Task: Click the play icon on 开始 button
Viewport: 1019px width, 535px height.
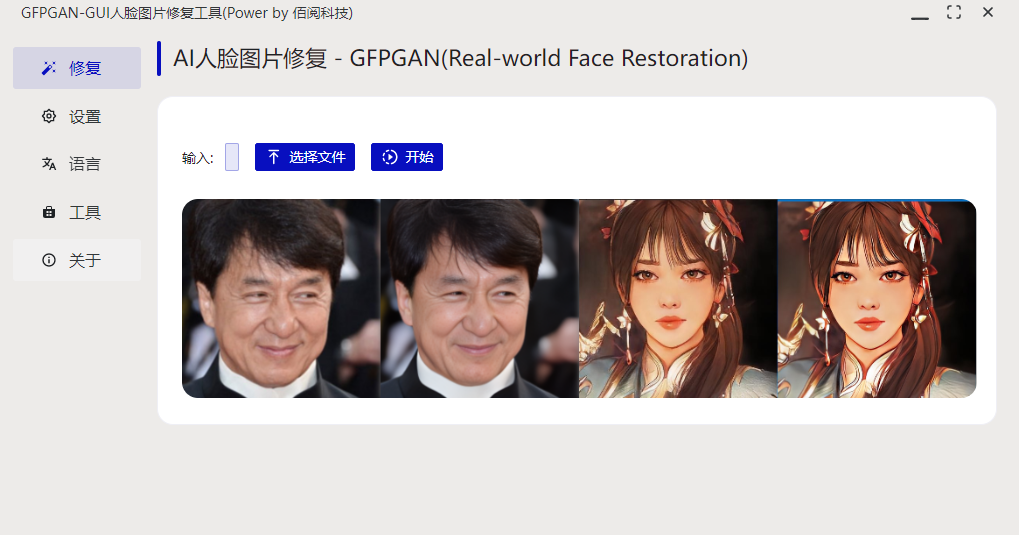Action: pyautogui.click(x=389, y=157)
